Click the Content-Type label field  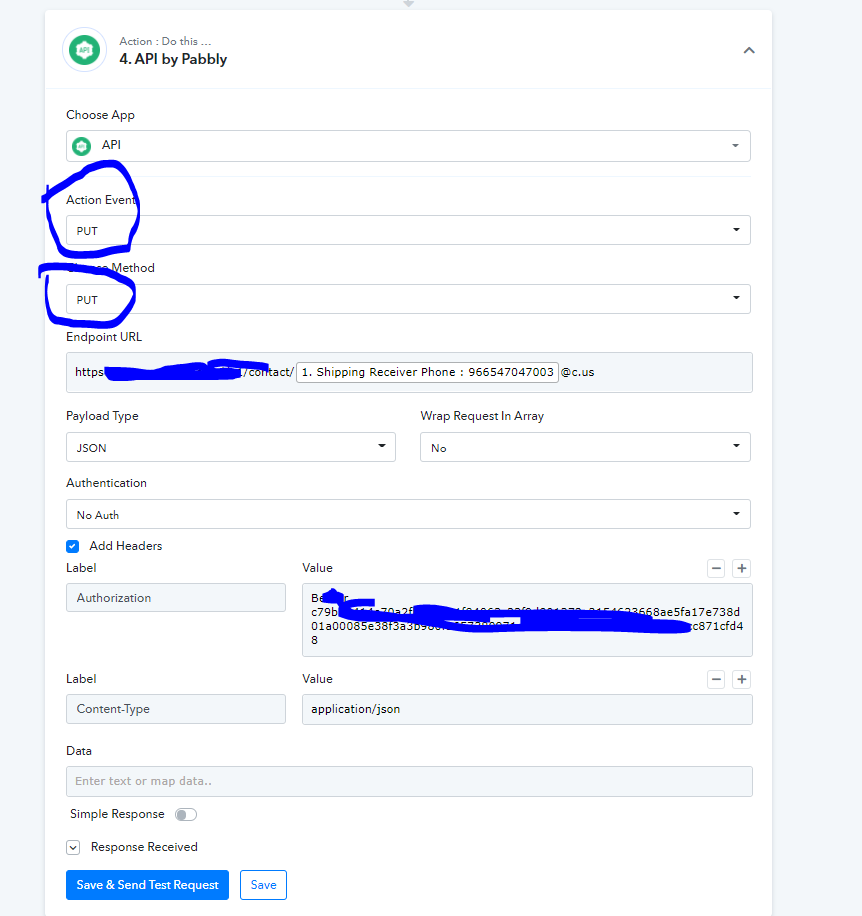point(176,709)
